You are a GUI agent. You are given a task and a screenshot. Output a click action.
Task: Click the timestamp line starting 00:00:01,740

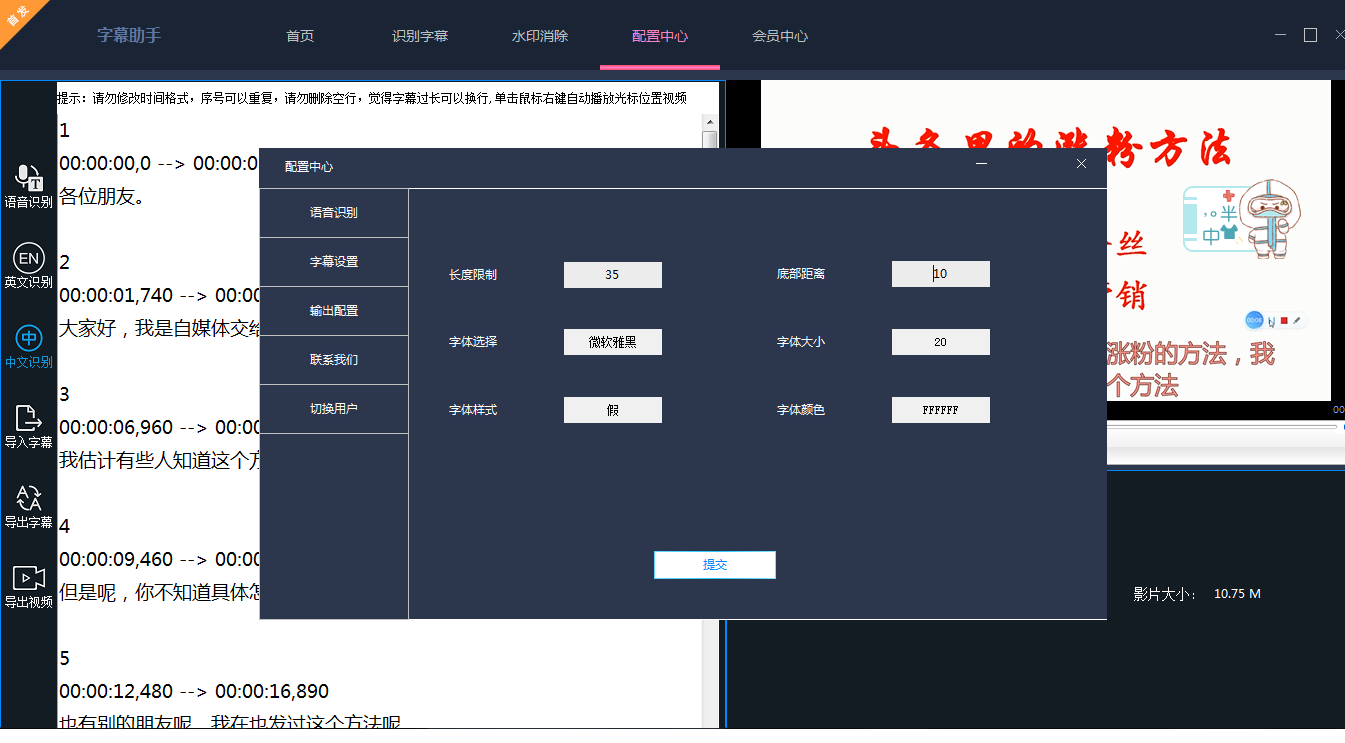click(159, 295)
